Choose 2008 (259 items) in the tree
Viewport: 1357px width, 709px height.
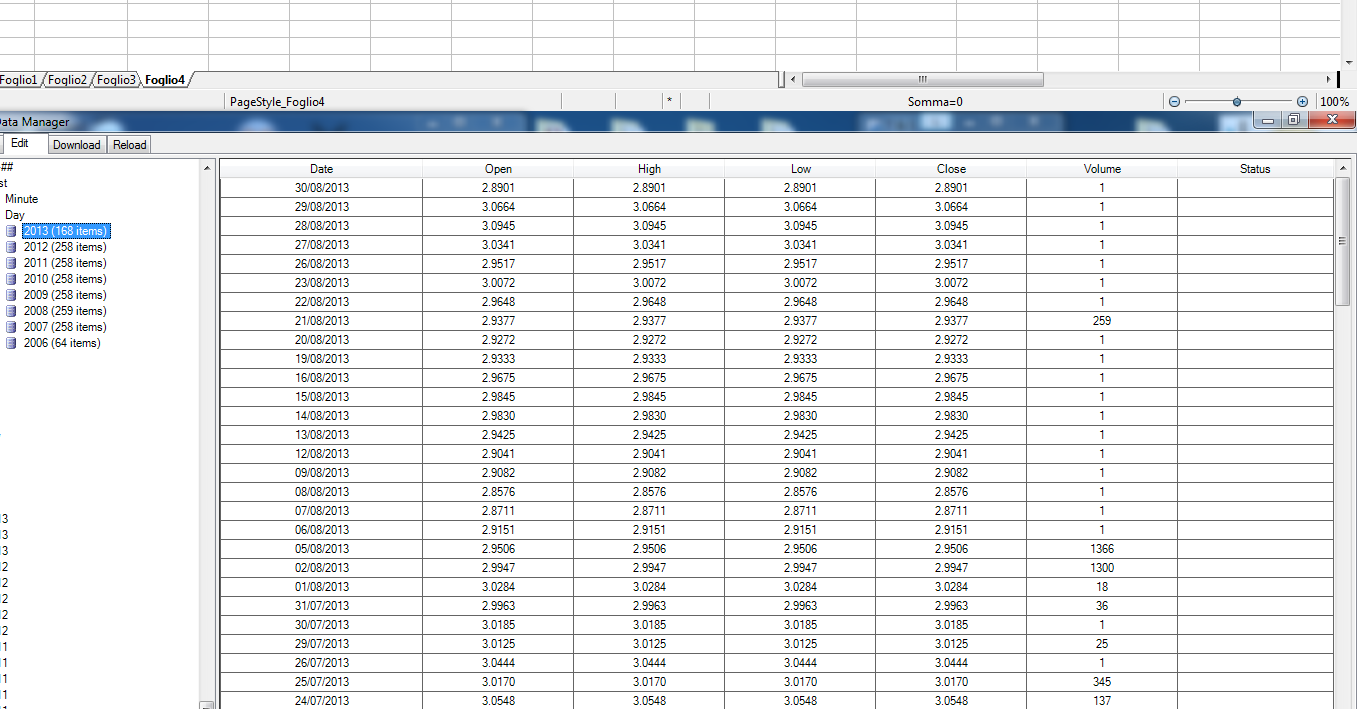click(65, 311)
